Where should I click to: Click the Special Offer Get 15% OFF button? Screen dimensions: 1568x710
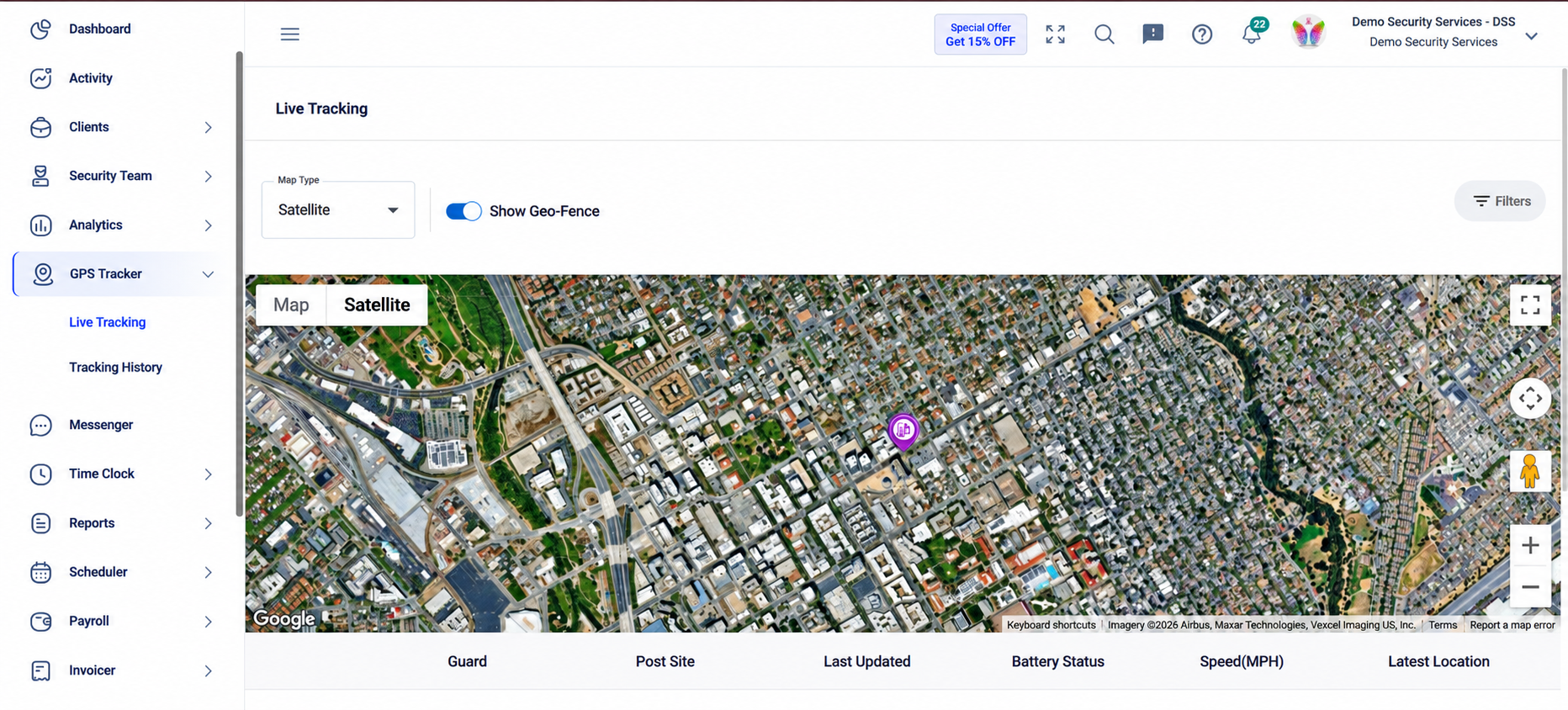980,34
